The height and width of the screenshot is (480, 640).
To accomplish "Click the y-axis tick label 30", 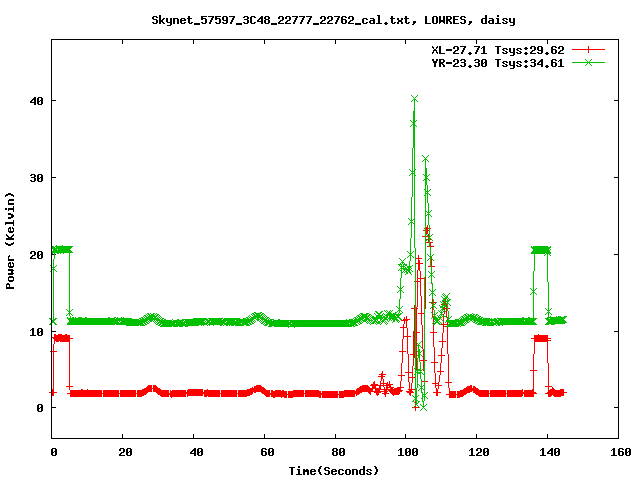I will pyautogui.click(x=37, y=178).
